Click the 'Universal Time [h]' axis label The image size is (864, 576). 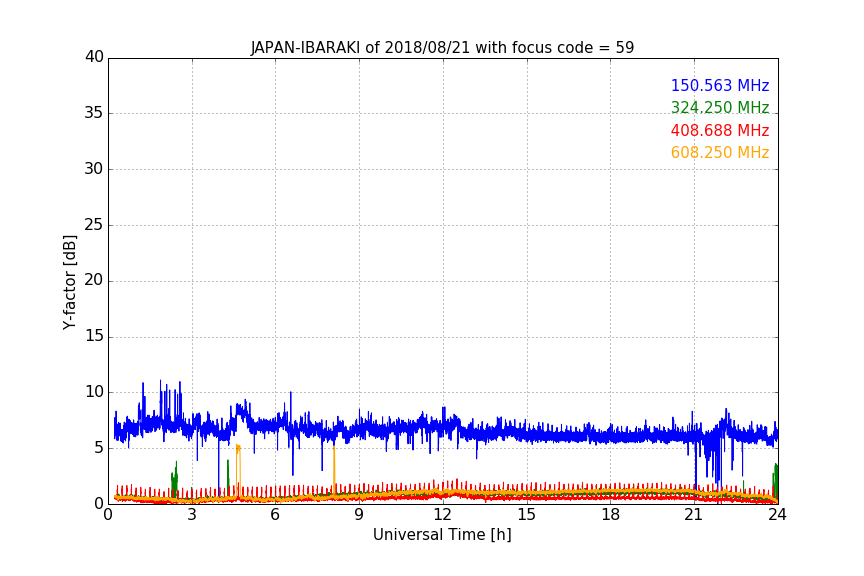442,534
